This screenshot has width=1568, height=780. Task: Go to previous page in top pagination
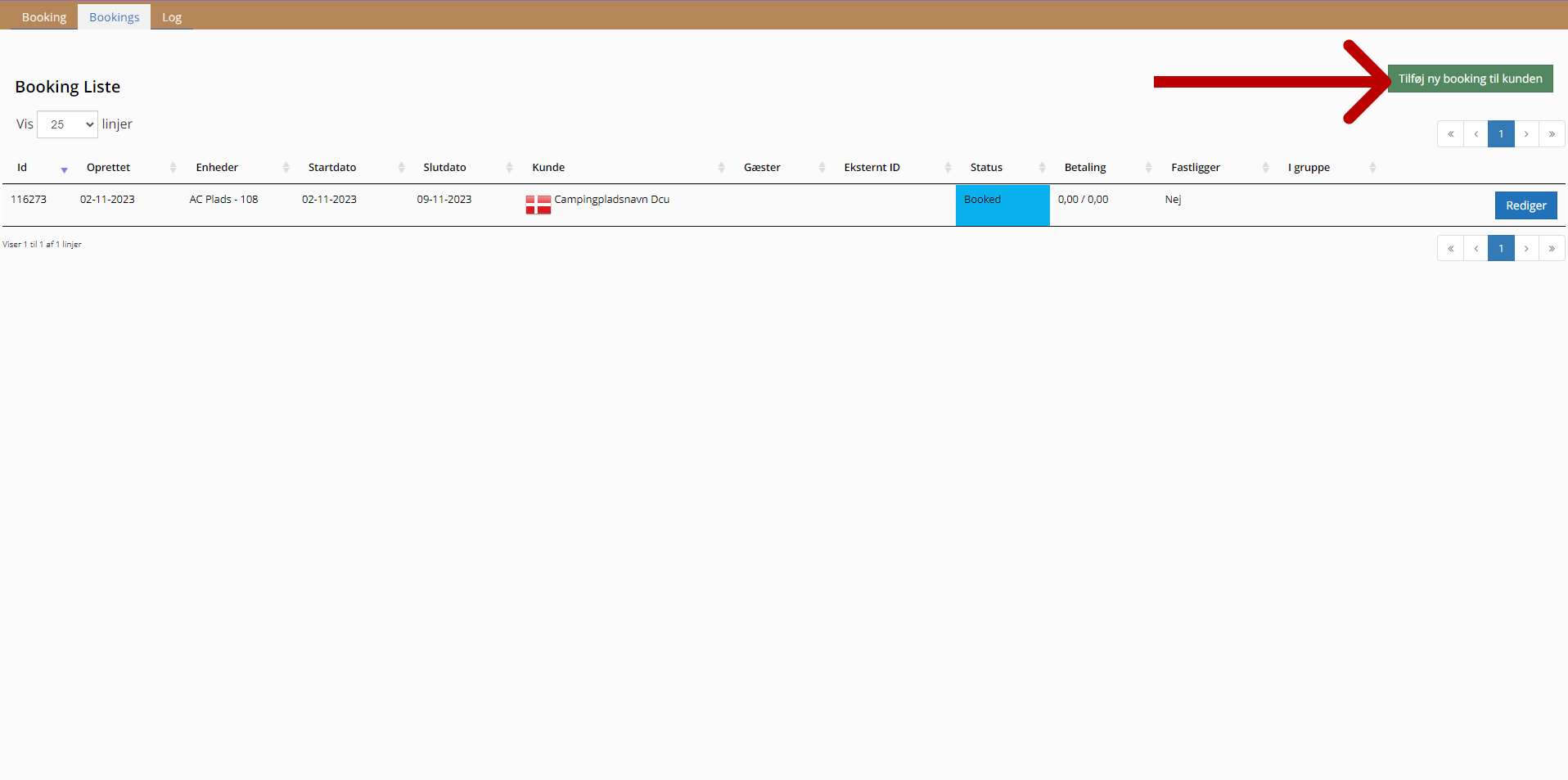click(x=1476, y=134)
